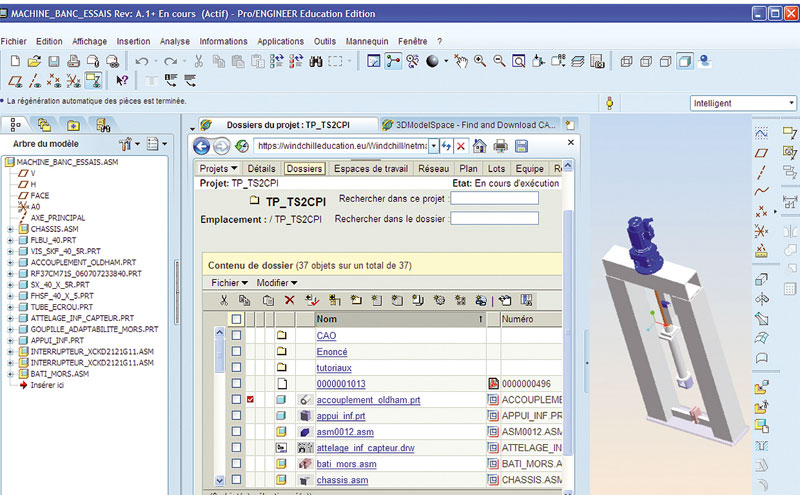Open the Projets dropdown tab
Viewport: 800px width, 495px height.
click(218, 168)
